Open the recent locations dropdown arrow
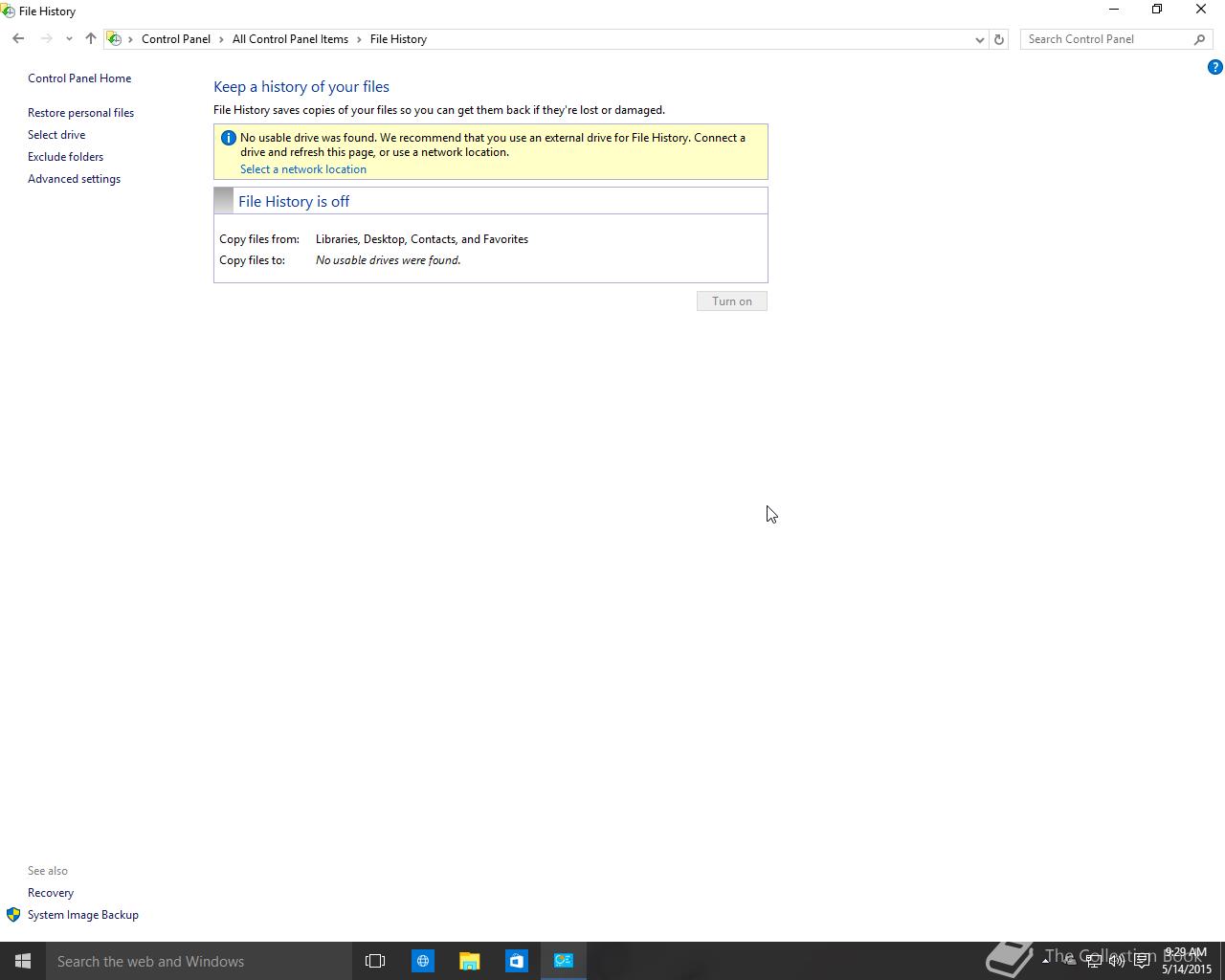 point(69,39)
